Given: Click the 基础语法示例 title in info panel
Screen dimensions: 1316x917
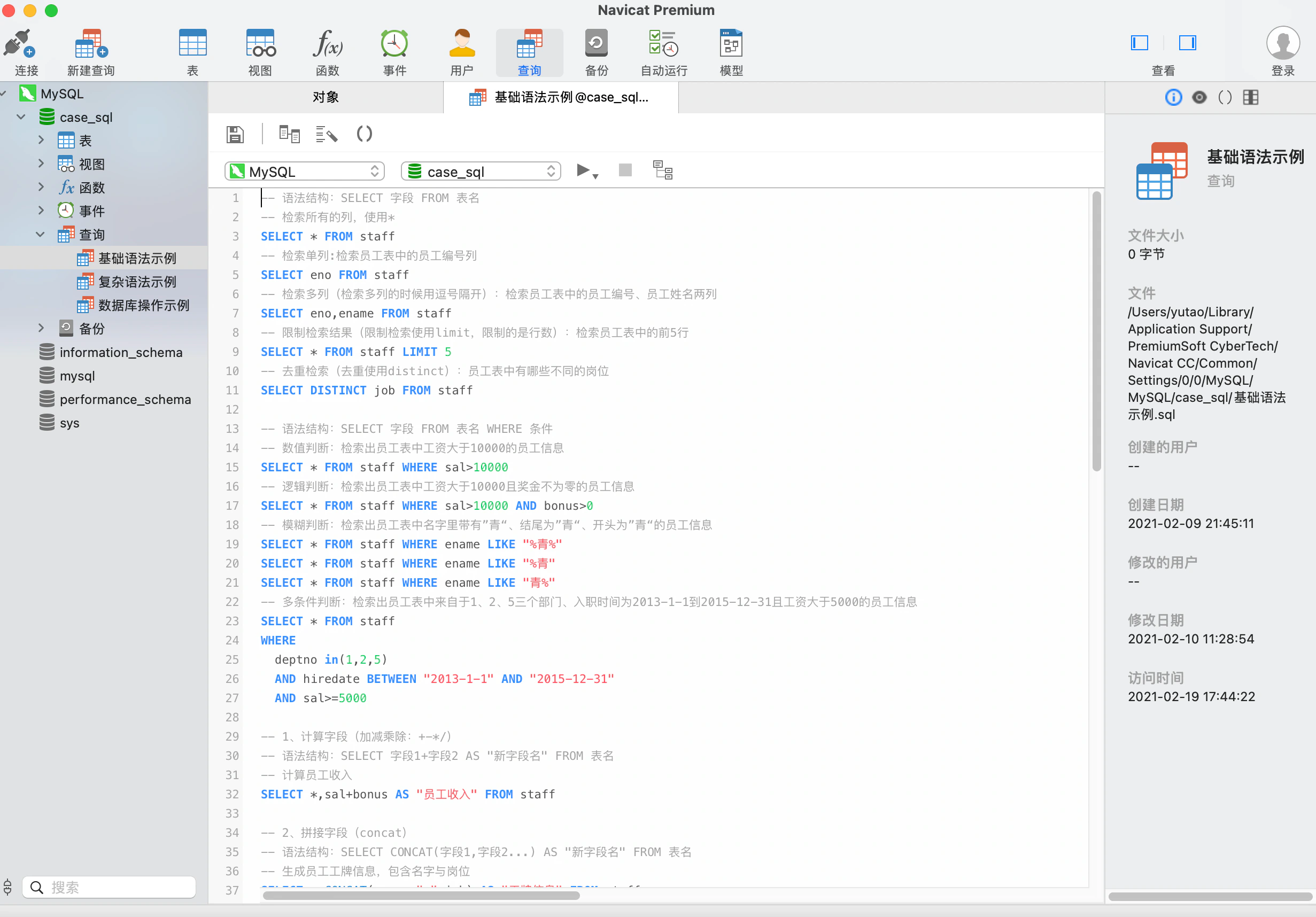Looking at the screenshot, I should tap(1255, 157).
